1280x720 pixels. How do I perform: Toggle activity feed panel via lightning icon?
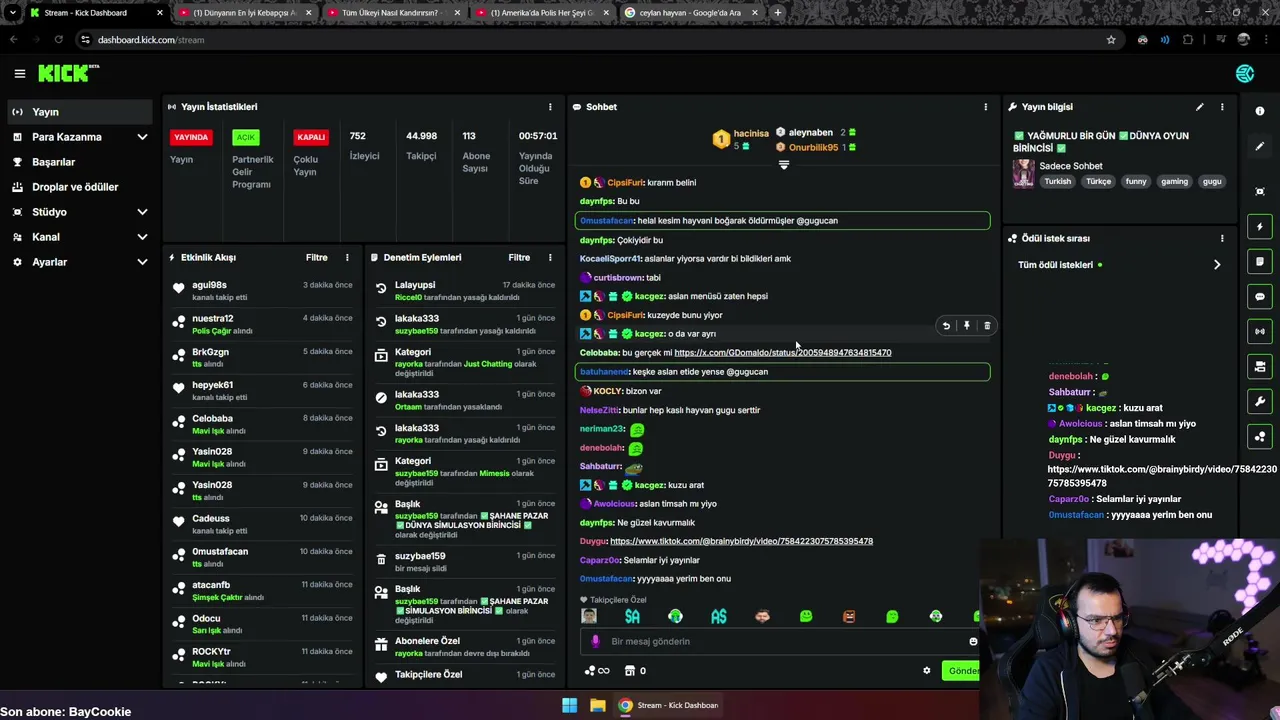click(1260, 227)
